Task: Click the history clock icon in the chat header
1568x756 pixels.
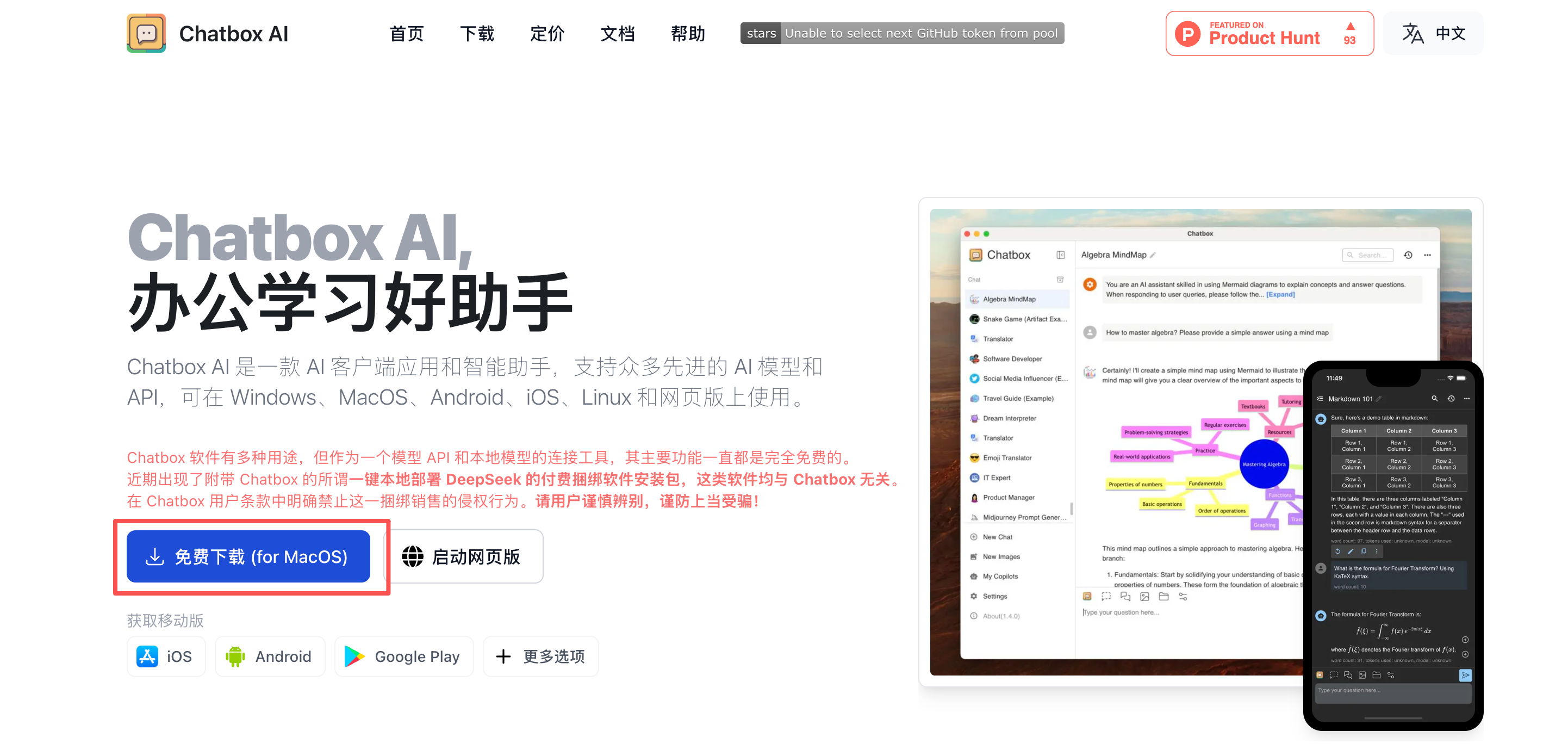Action: pos(1409,255)
